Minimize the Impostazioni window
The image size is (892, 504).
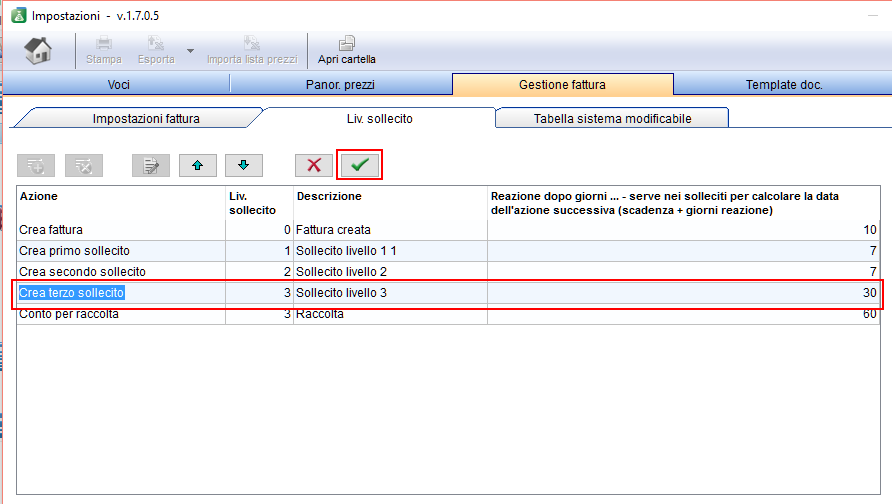click(873, 15)
